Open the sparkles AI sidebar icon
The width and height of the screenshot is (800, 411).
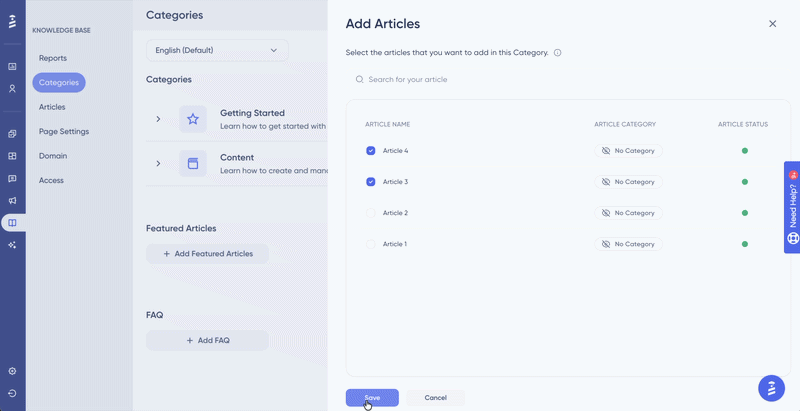point(13,245)
